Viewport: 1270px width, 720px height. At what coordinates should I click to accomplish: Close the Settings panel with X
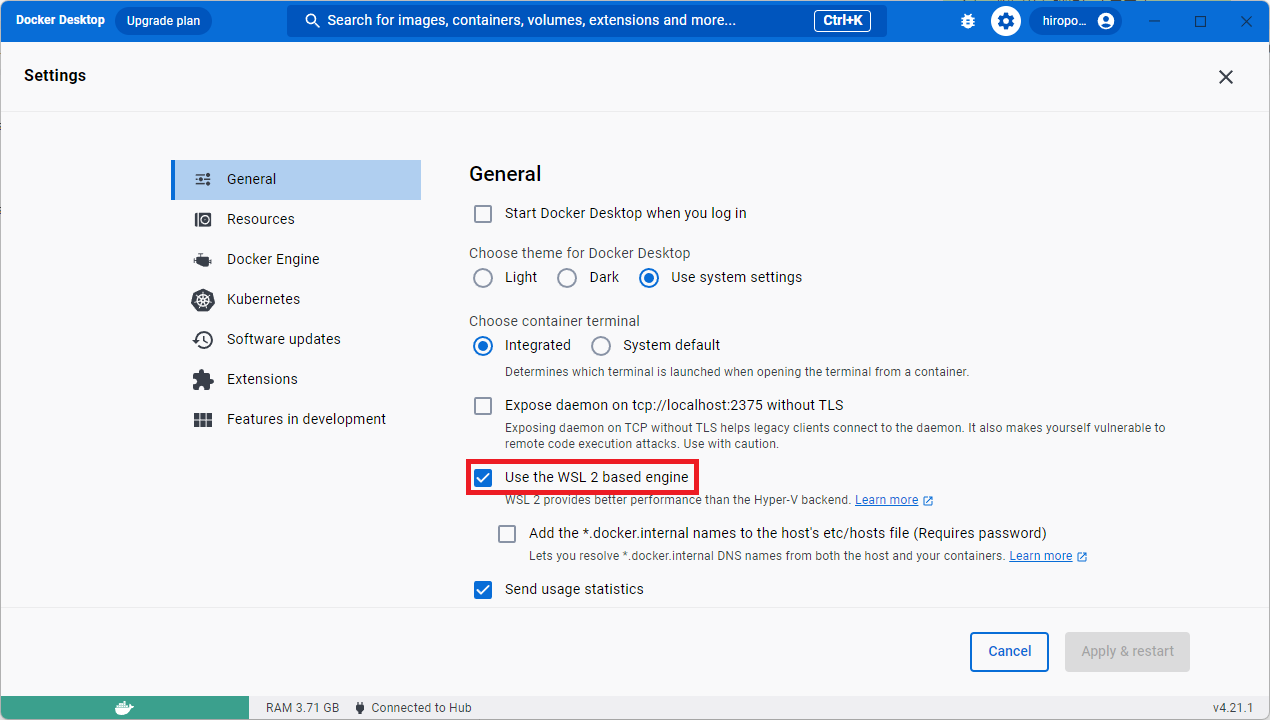[1226, 77]
